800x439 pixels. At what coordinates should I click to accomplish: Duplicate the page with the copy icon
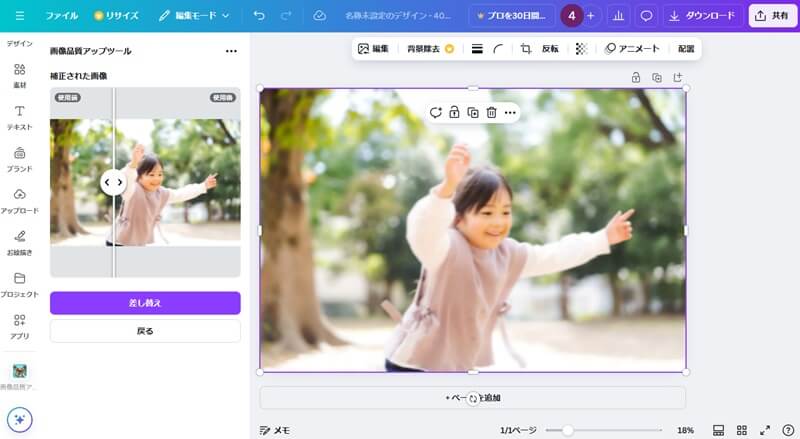point(657,78)
